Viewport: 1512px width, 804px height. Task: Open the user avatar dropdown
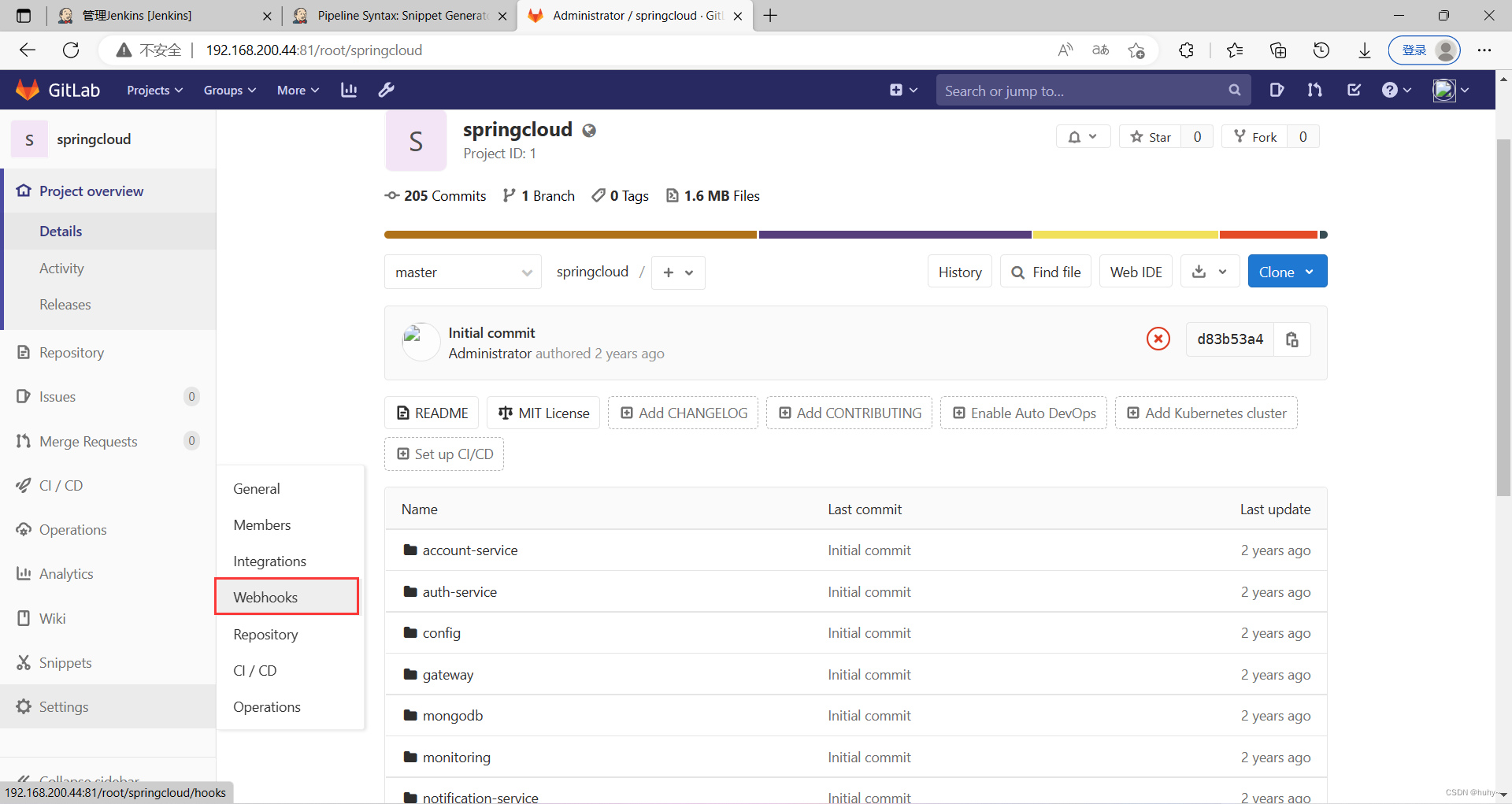point(1451,90)
